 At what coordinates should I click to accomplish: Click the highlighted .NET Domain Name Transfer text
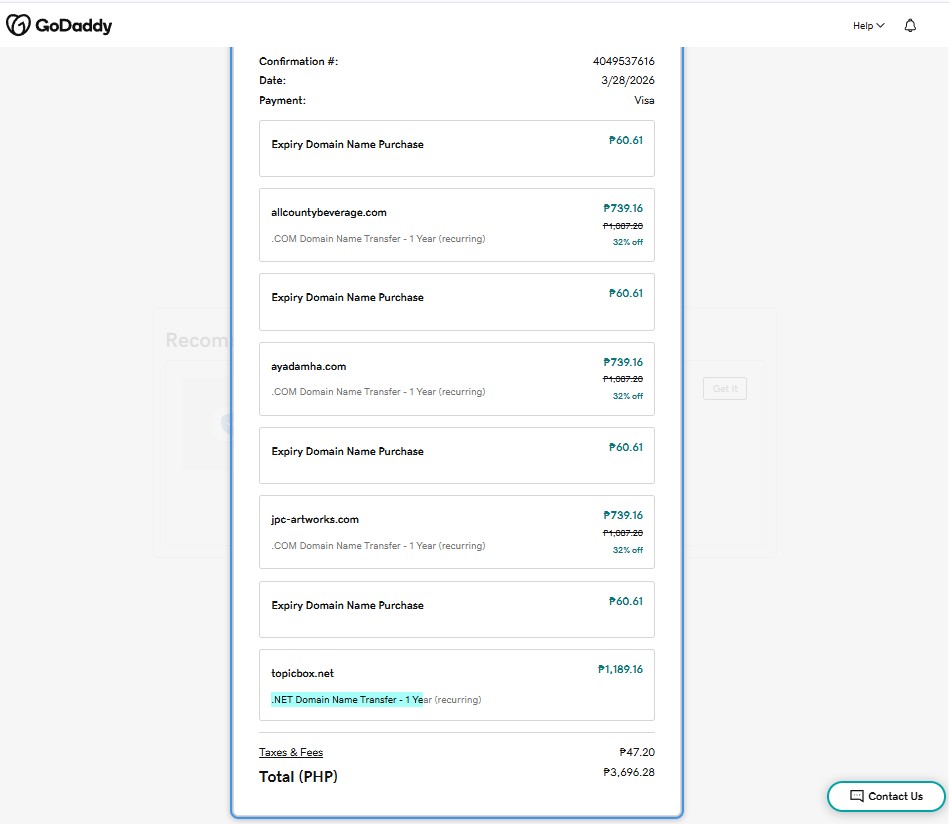pos(347,700)
